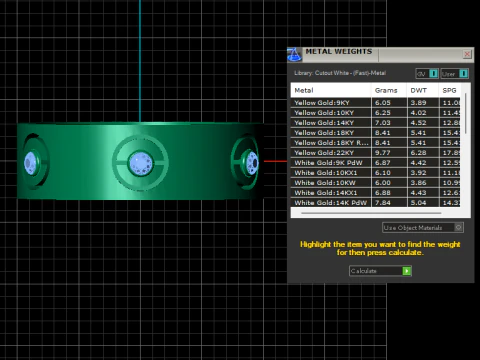Close the Metal Weights panel
This screenshot has width=480, height=360.
click(467, 54)
